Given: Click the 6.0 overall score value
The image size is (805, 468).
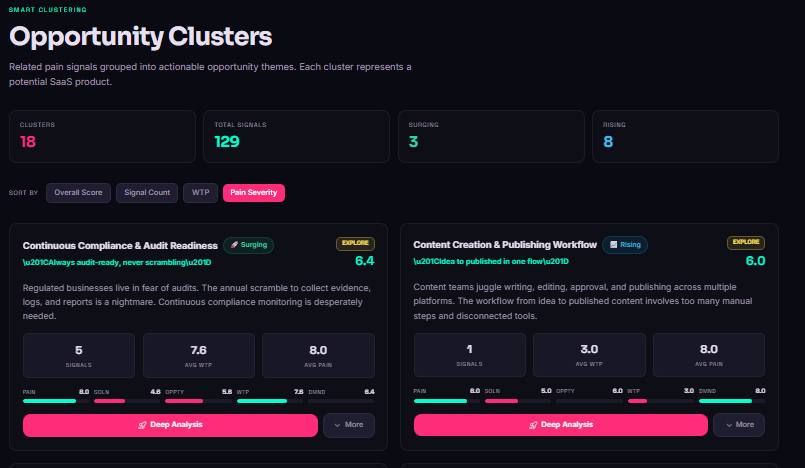Looking at the screenshot, I should coord(755,261).
